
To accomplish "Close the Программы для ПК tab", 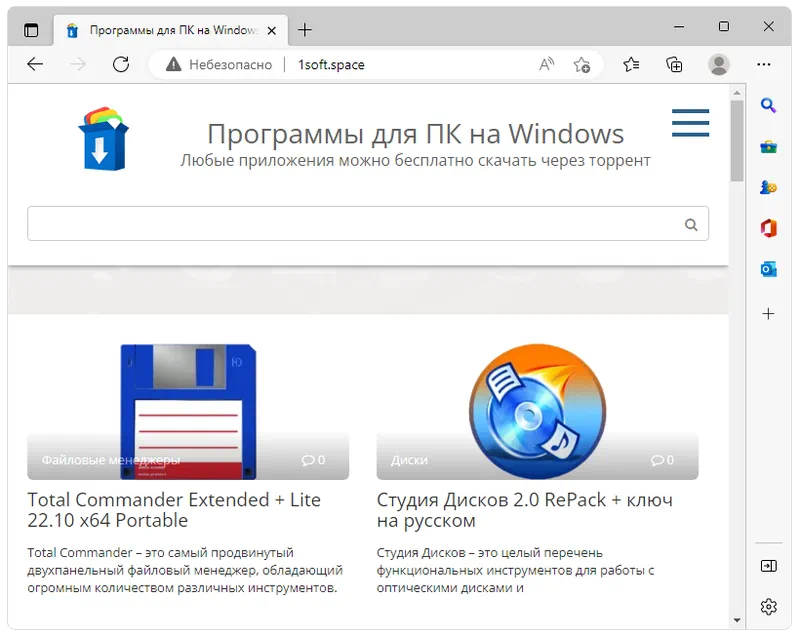I will click(x=272, y=31).
